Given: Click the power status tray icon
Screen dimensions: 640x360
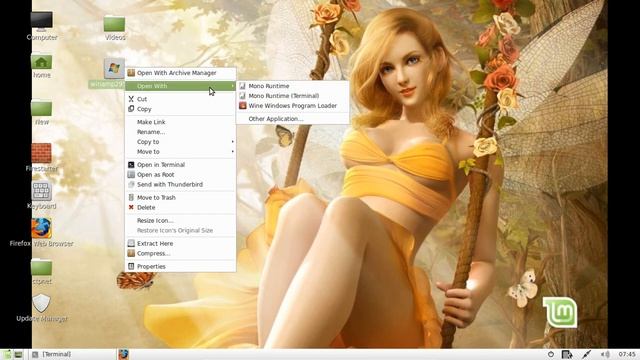Looking at the screenshot, I should (551, 354).
